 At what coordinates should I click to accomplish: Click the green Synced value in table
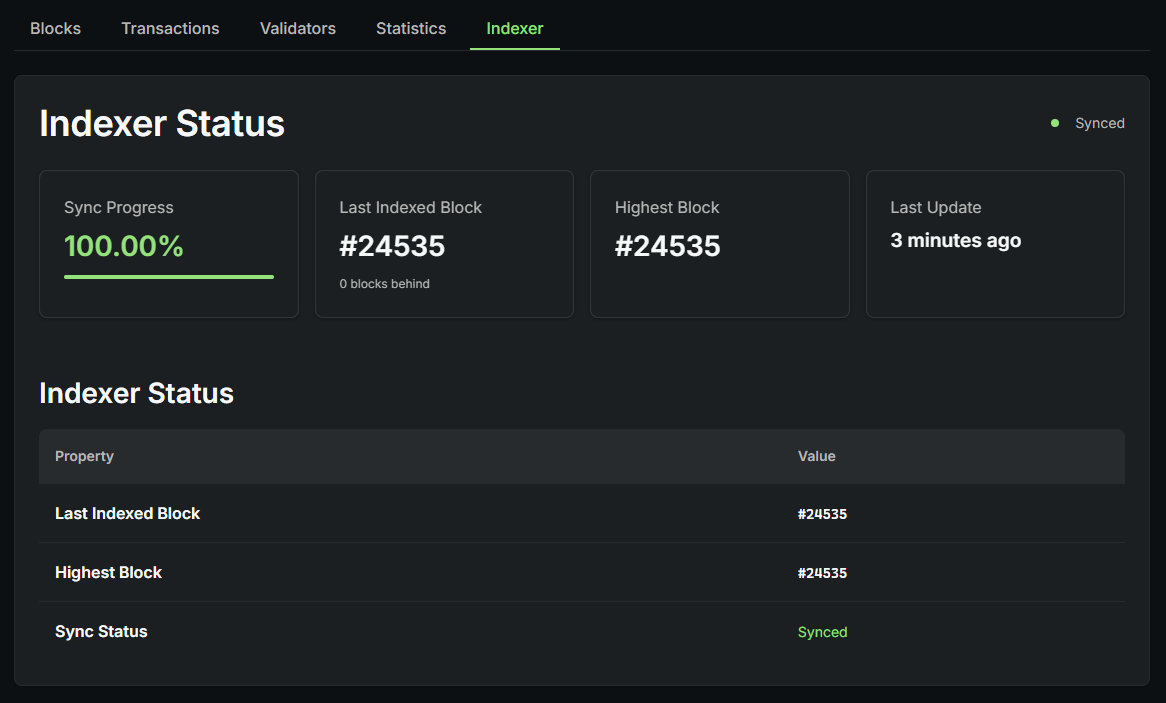(822, 632)
